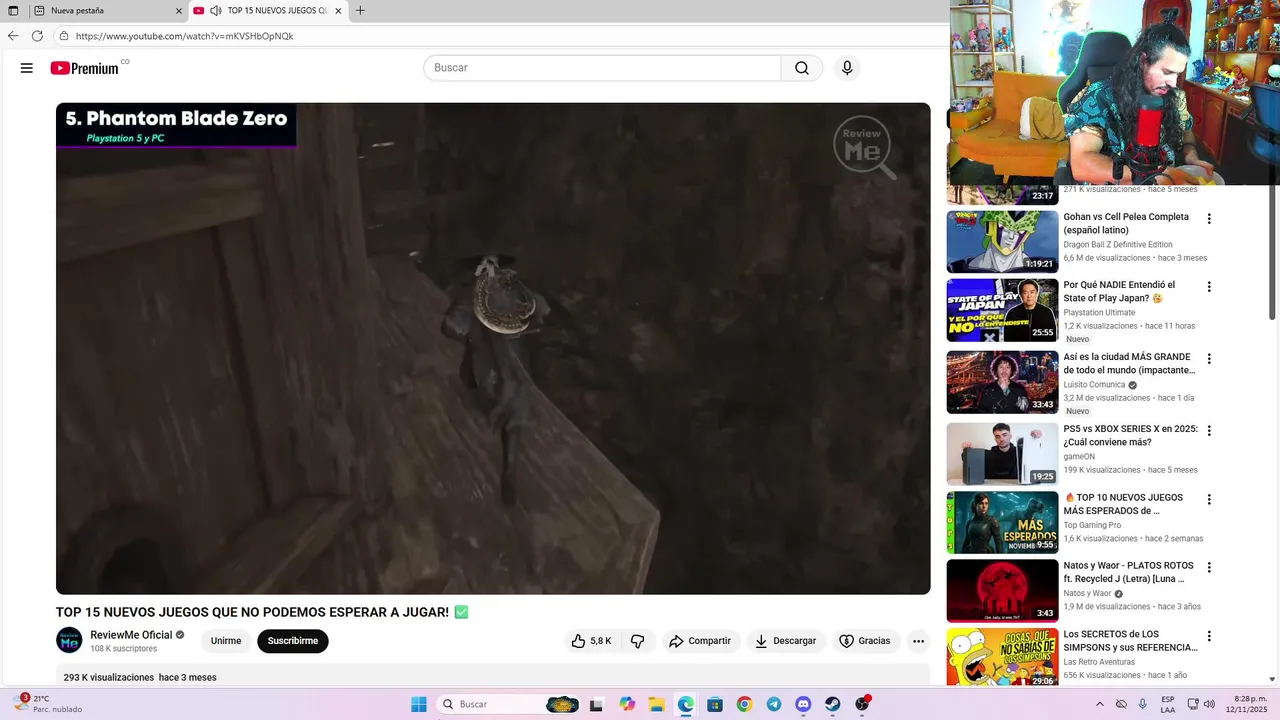Mute the tab using the speaker icon
Image resolution: width=1280 pixels, height=720 pixels.
pos(215,11)
